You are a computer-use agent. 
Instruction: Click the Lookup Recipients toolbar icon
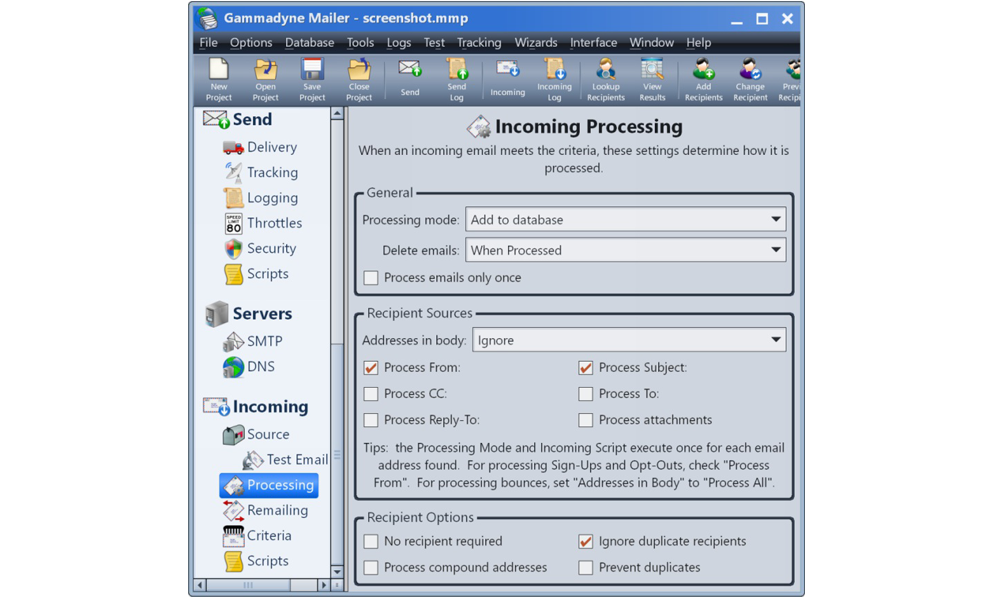coord(605,79)
